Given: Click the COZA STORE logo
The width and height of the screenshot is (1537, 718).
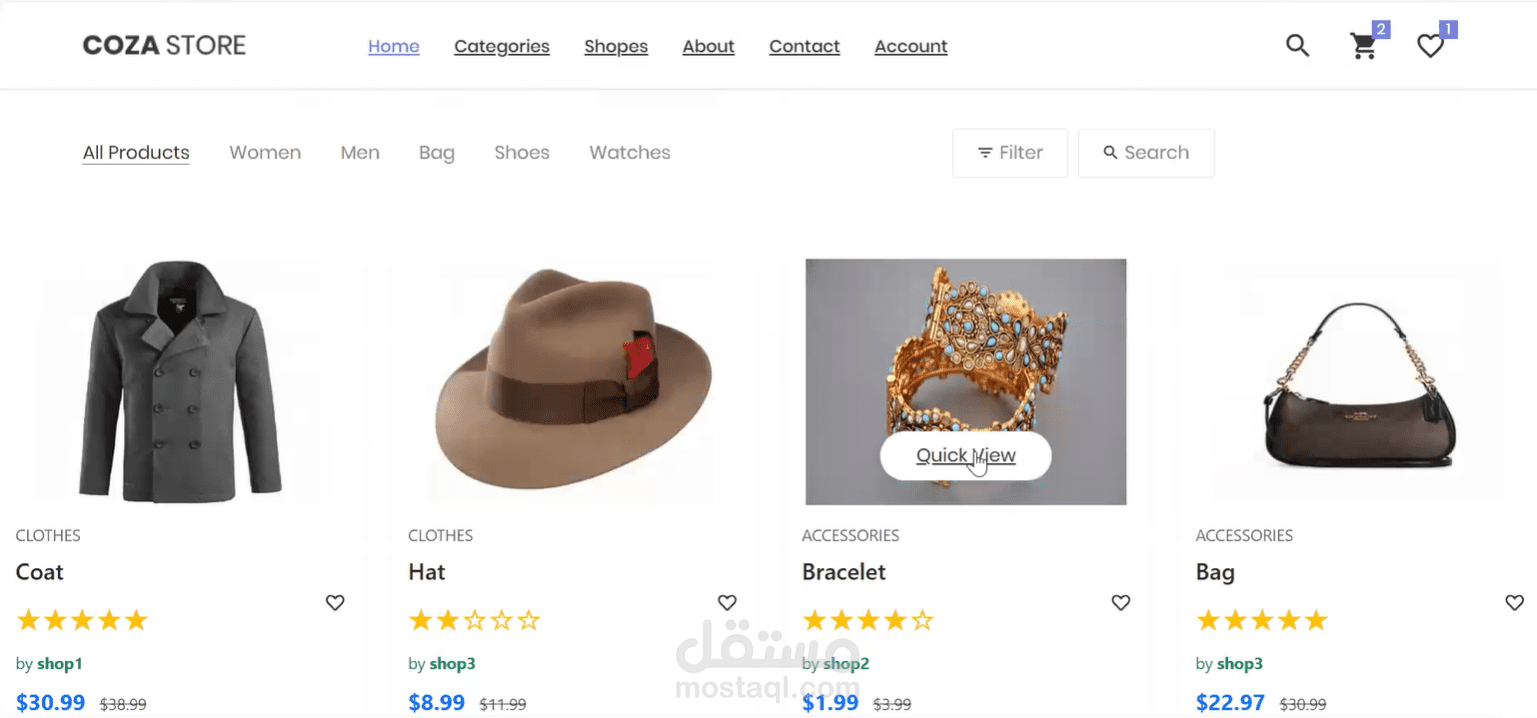Looking at the screenshot, I should click(x=164, y=45).
